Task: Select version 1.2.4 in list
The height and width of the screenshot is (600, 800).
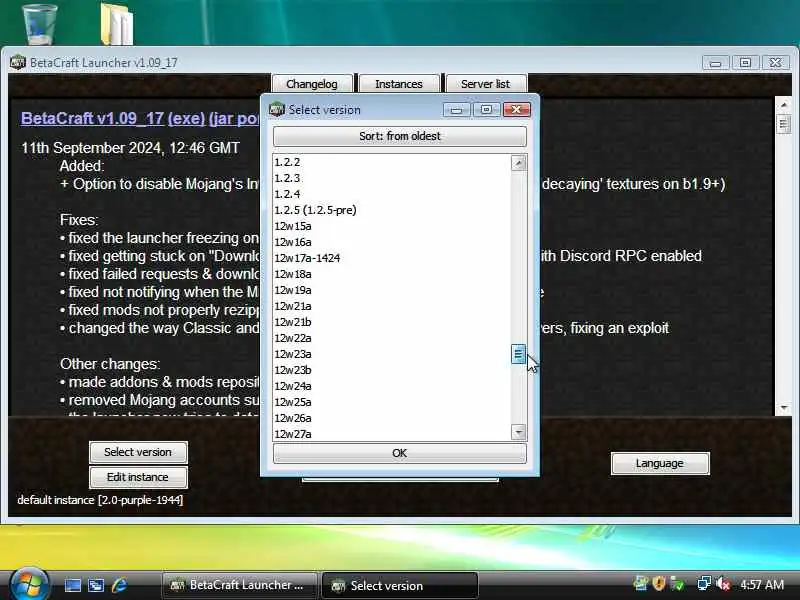Action: point(392,194)
